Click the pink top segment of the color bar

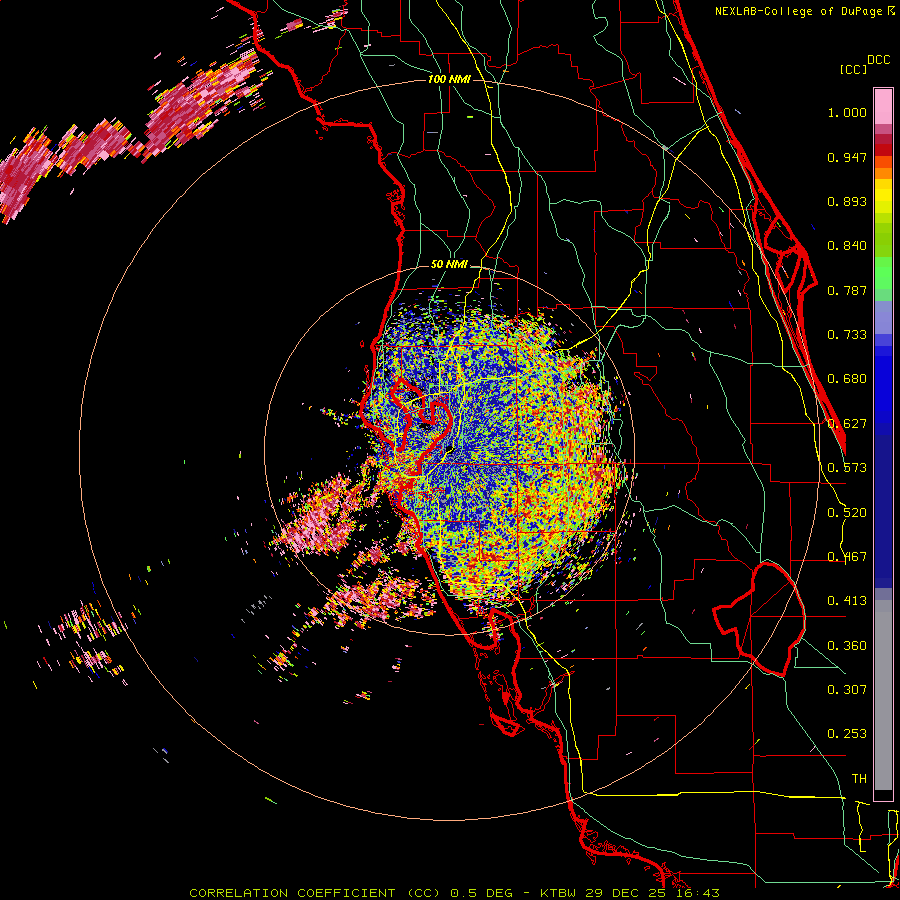pyautogui.click(x=883, y=107)
